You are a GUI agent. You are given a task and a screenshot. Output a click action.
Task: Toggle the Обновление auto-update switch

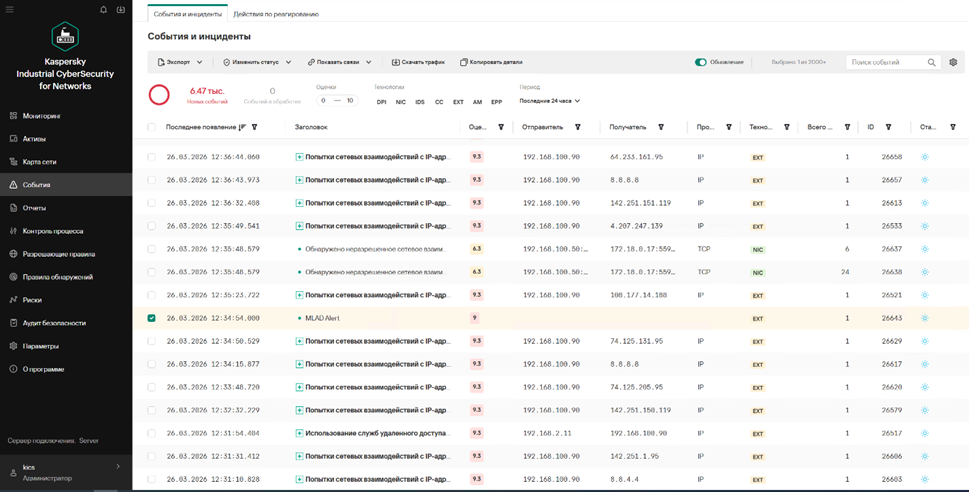(701, 62)
